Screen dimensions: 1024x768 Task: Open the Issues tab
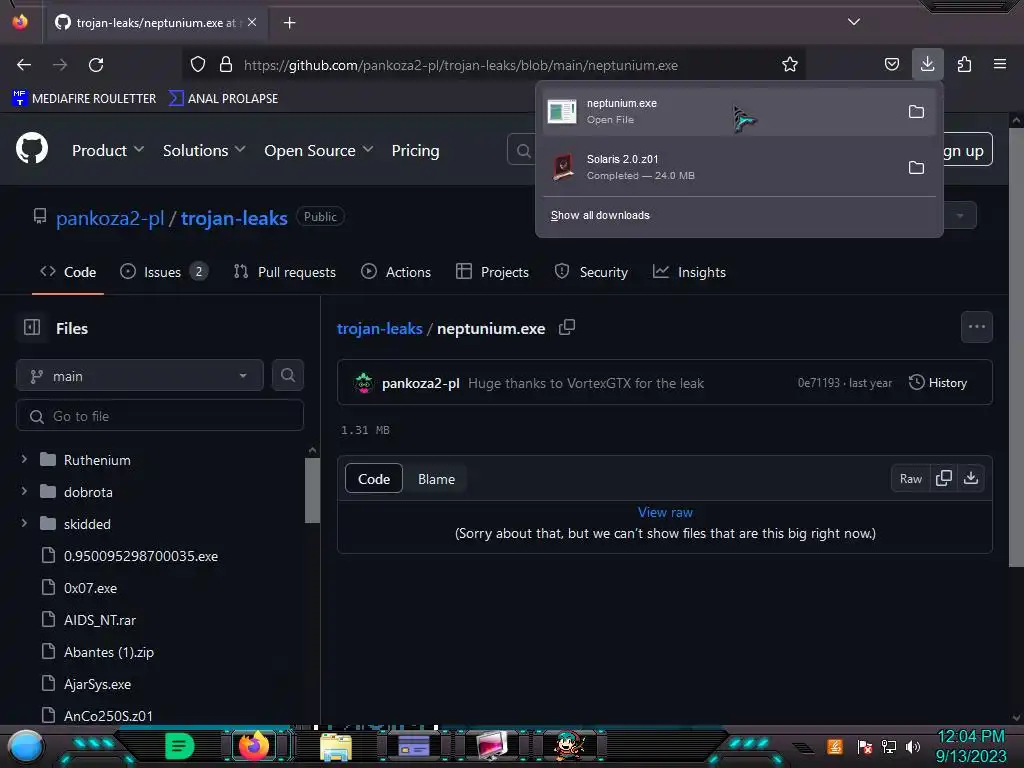[163, 272]
